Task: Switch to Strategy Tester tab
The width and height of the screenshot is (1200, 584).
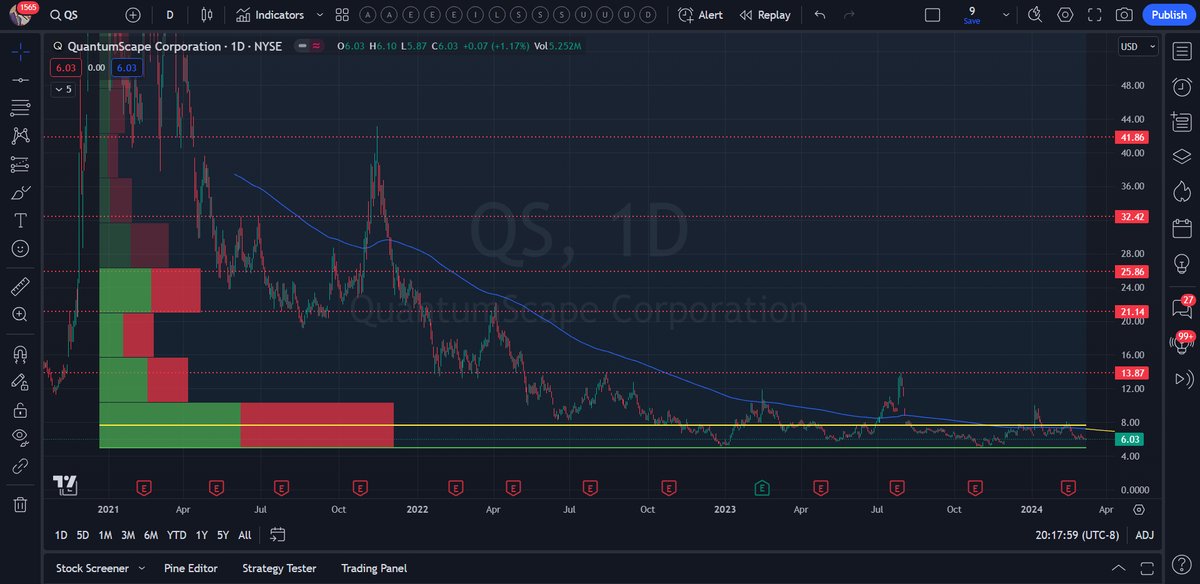Action: click(279, 568)
